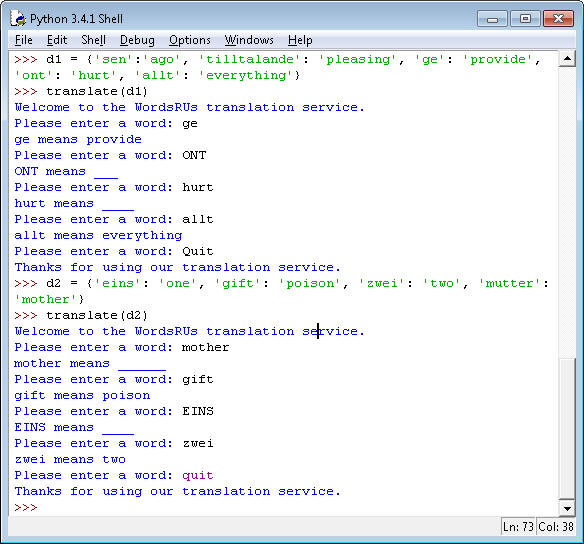Image resolution: width=584 pixels, height=544 pixels.
Task: Open the Debug menu
Action: (x=137, y=40)
